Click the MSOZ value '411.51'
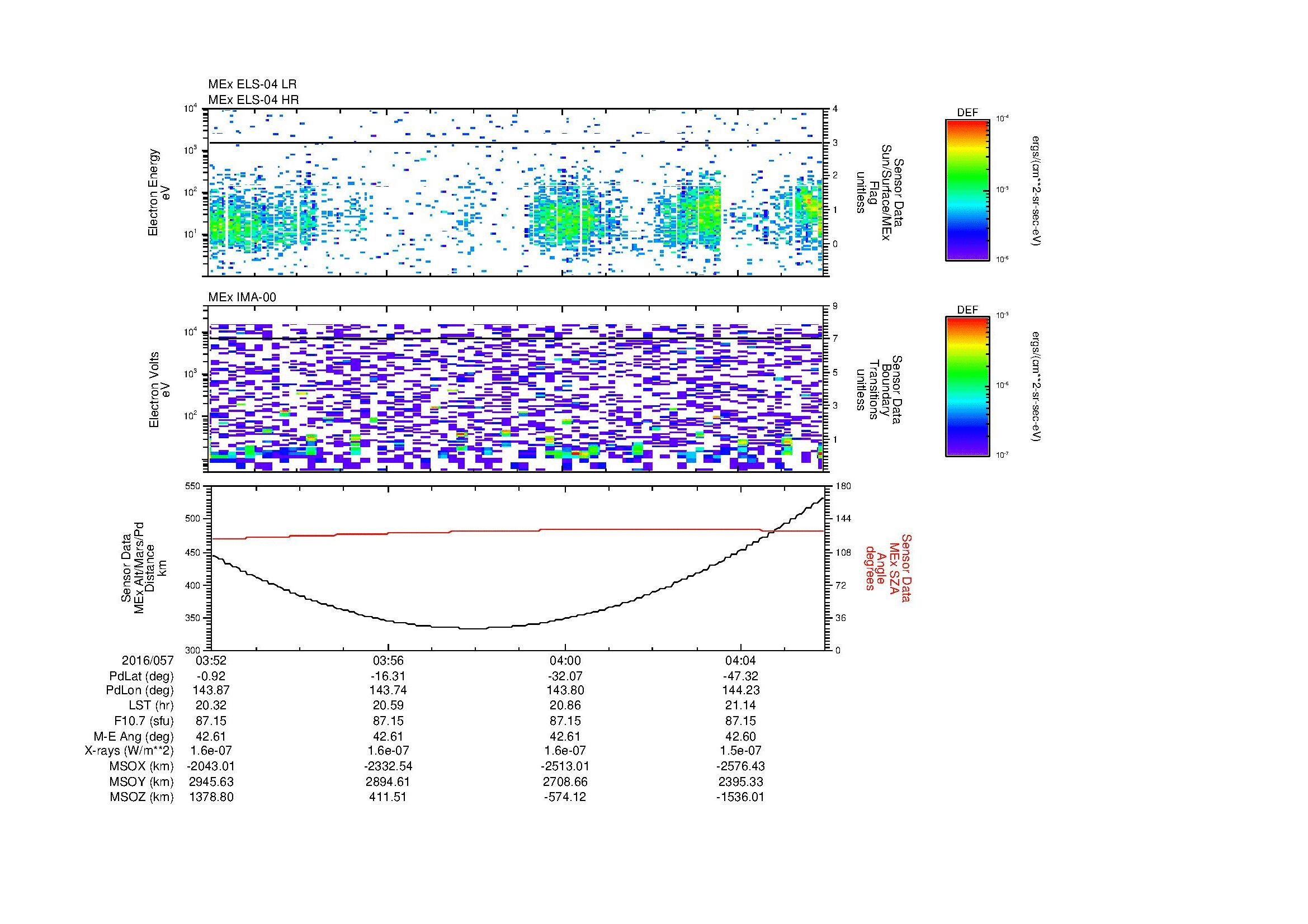The height and width of the screenshot is (924, 1308). tap(388, 797)
